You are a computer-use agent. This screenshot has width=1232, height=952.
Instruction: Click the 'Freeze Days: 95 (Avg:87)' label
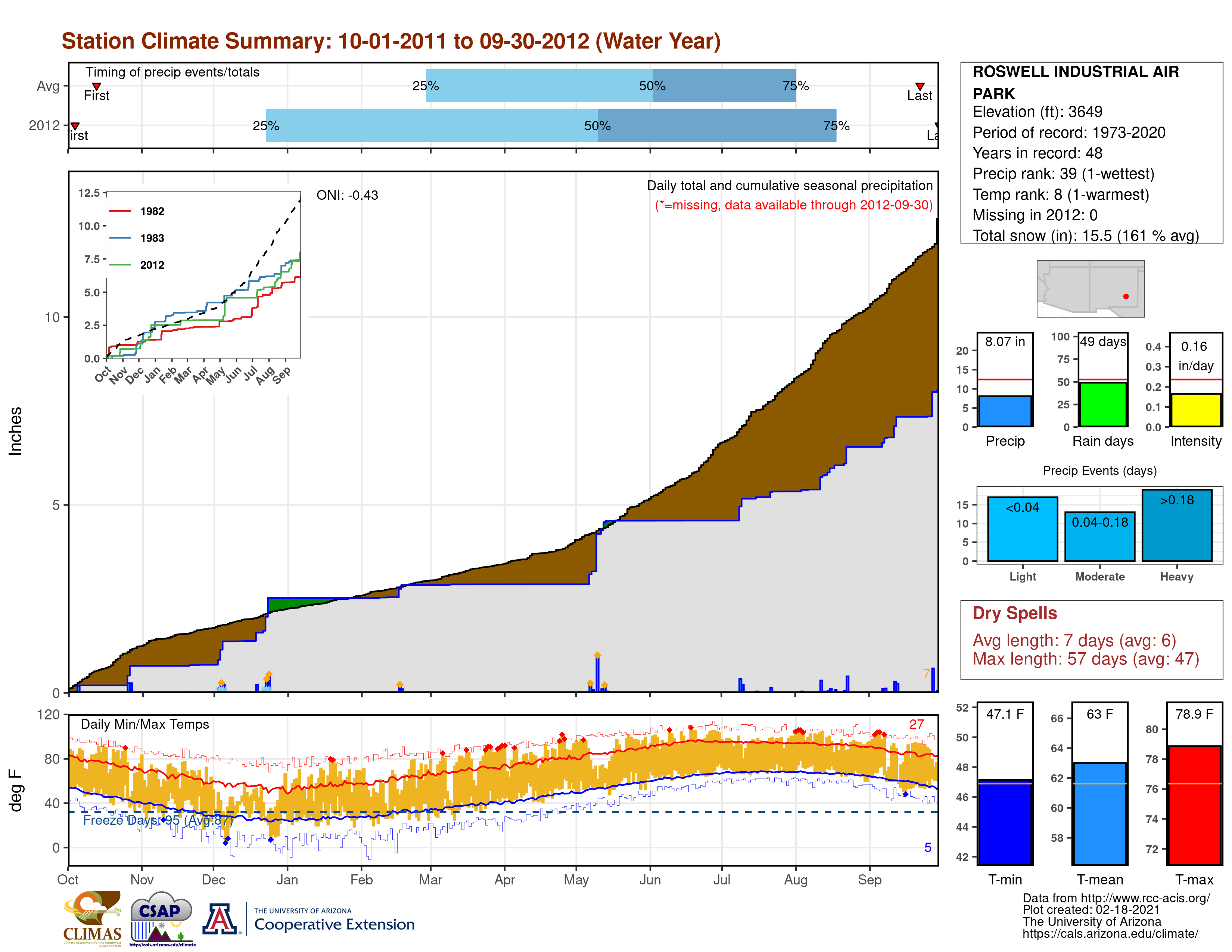pyautogui.click(x=158, y=820)
